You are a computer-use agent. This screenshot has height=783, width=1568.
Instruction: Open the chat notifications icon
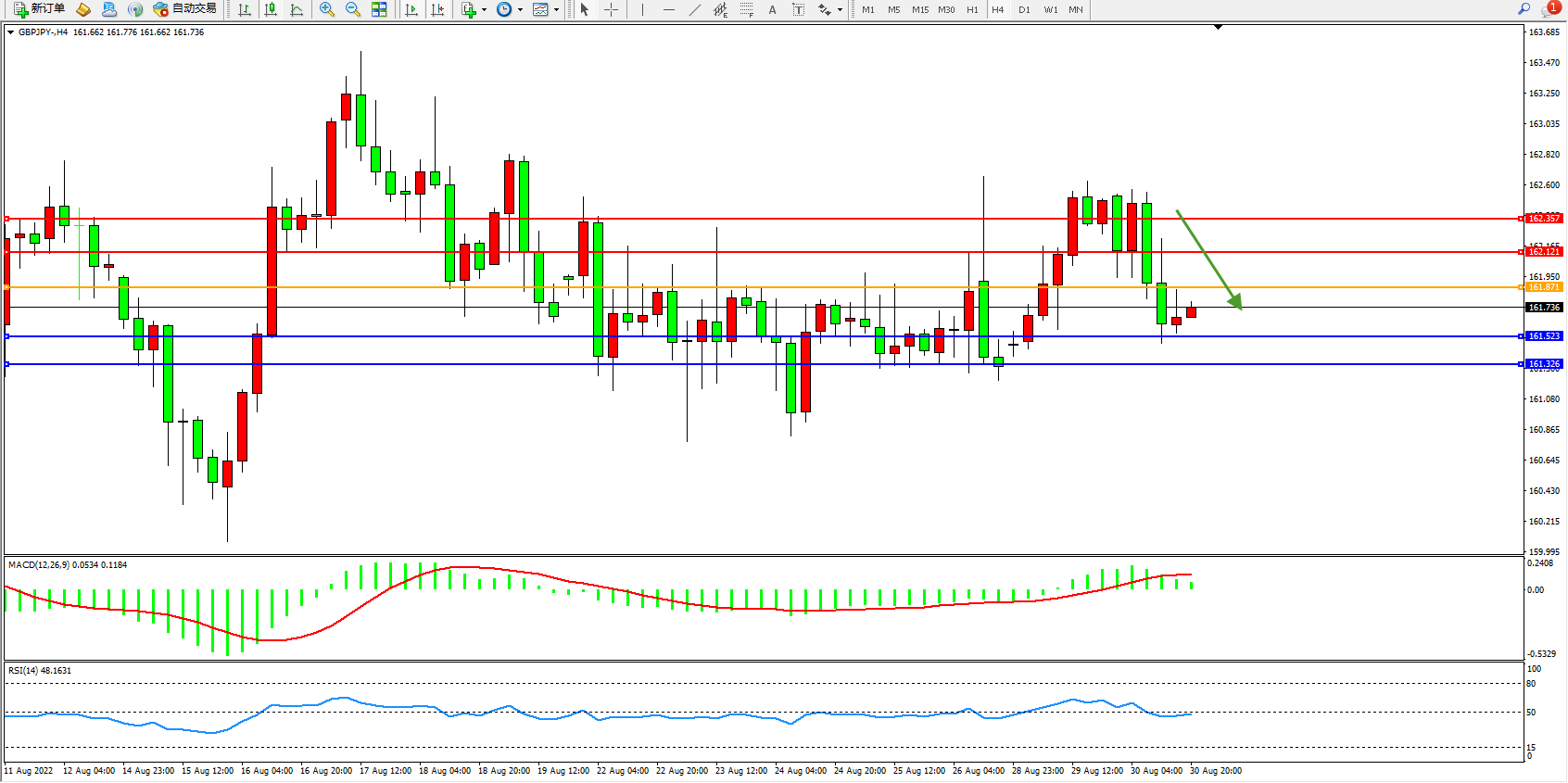[x=1549, y=9]
